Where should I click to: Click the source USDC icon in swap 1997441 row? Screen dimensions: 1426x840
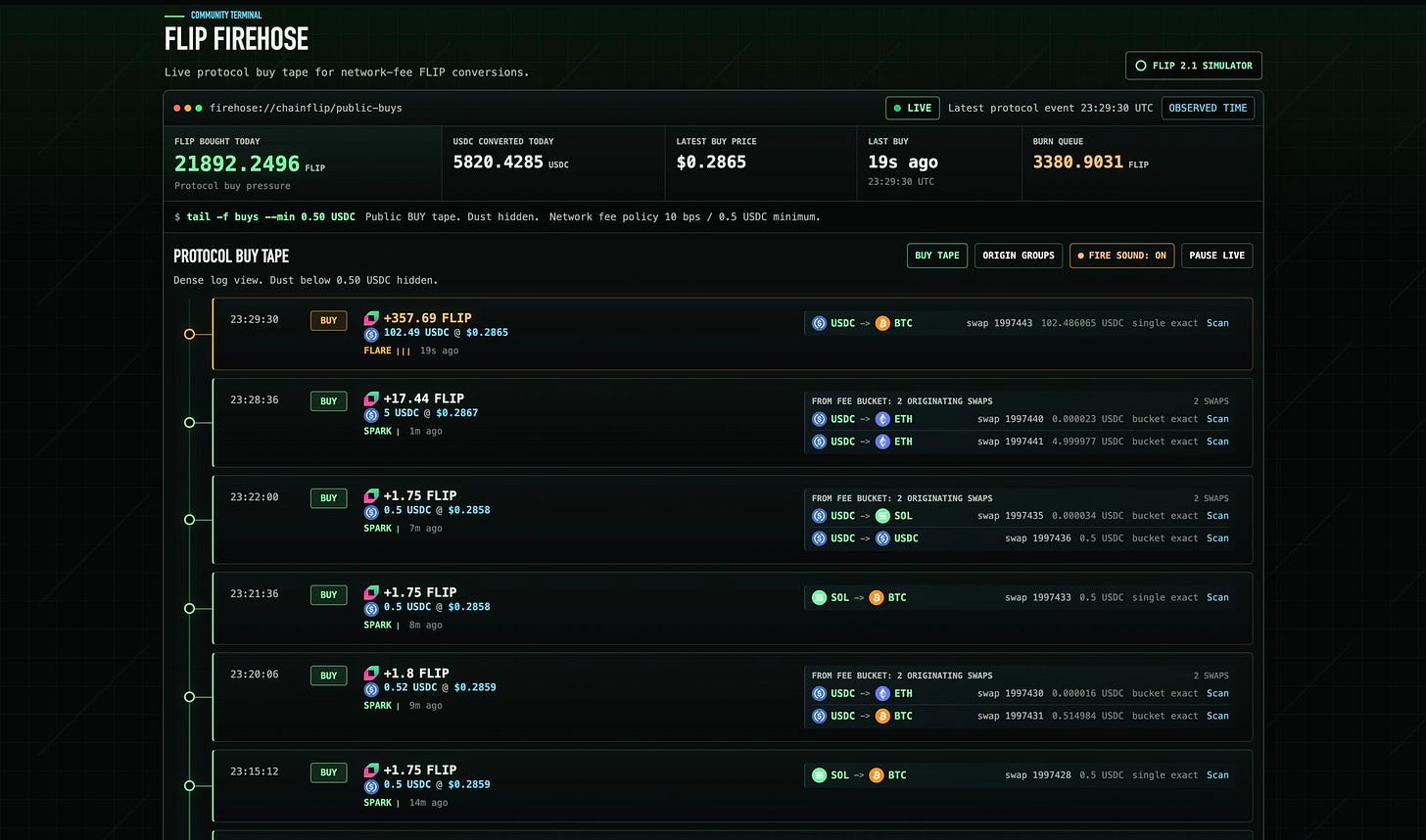tap(820, 442)
